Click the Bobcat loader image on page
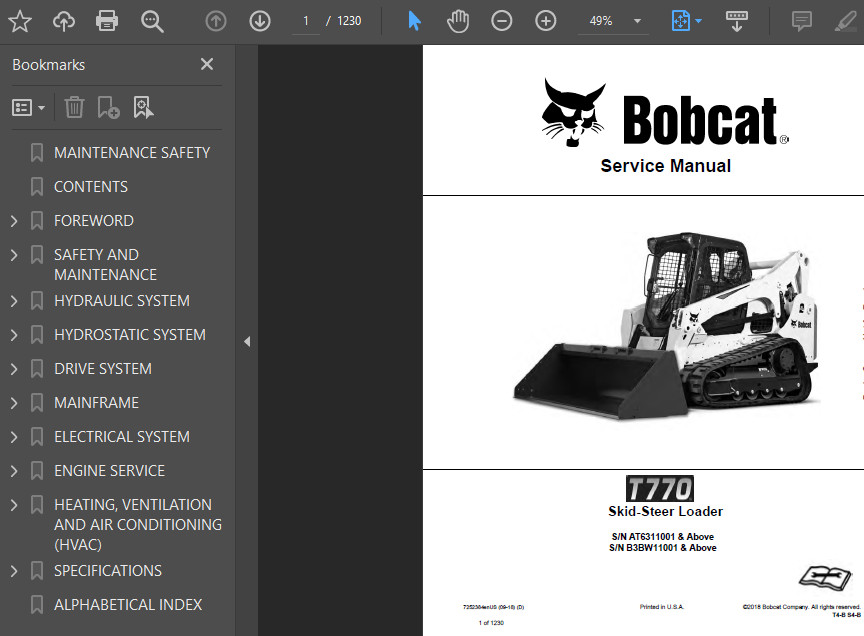Viewport: 864px width, 636px height. pyautogui.click(x=667, y=325)
